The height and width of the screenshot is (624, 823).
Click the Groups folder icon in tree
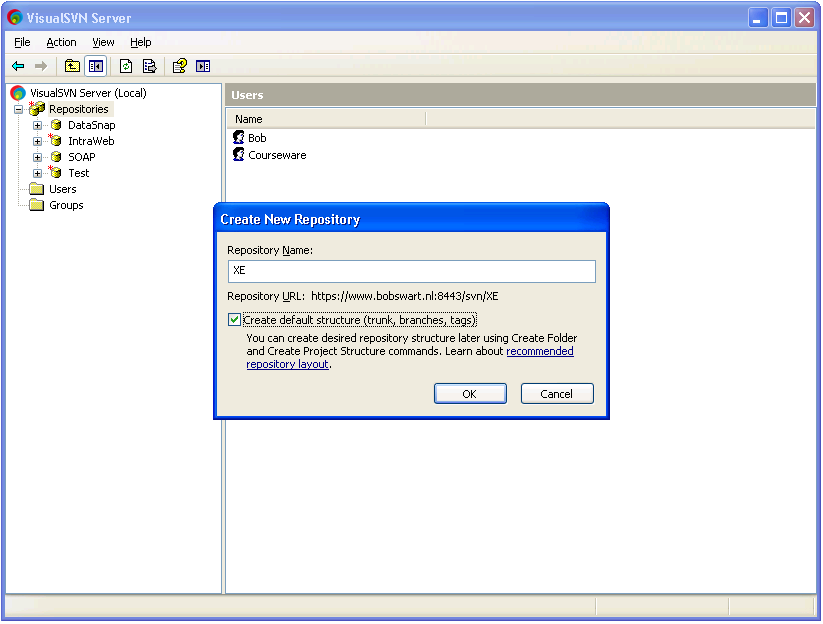click(x=37, y=205)
